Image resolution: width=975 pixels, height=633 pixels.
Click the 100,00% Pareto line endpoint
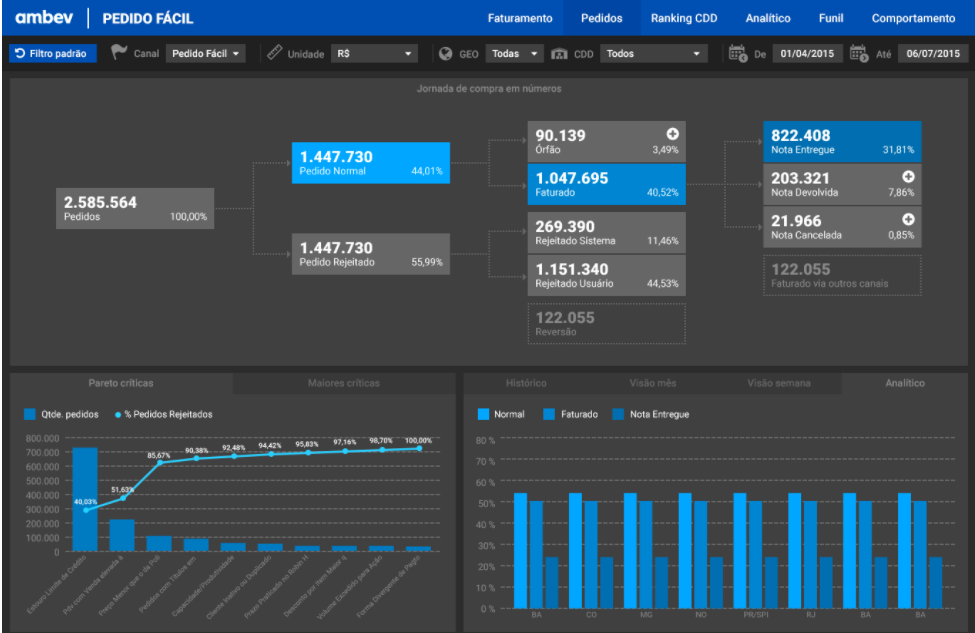(x=419, y=448)
